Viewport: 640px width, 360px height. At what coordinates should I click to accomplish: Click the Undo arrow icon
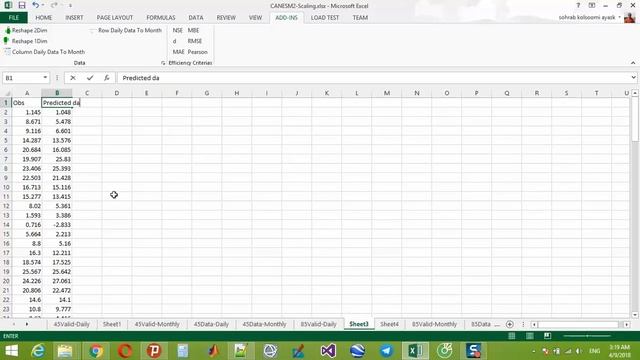[x=36, y=5]
